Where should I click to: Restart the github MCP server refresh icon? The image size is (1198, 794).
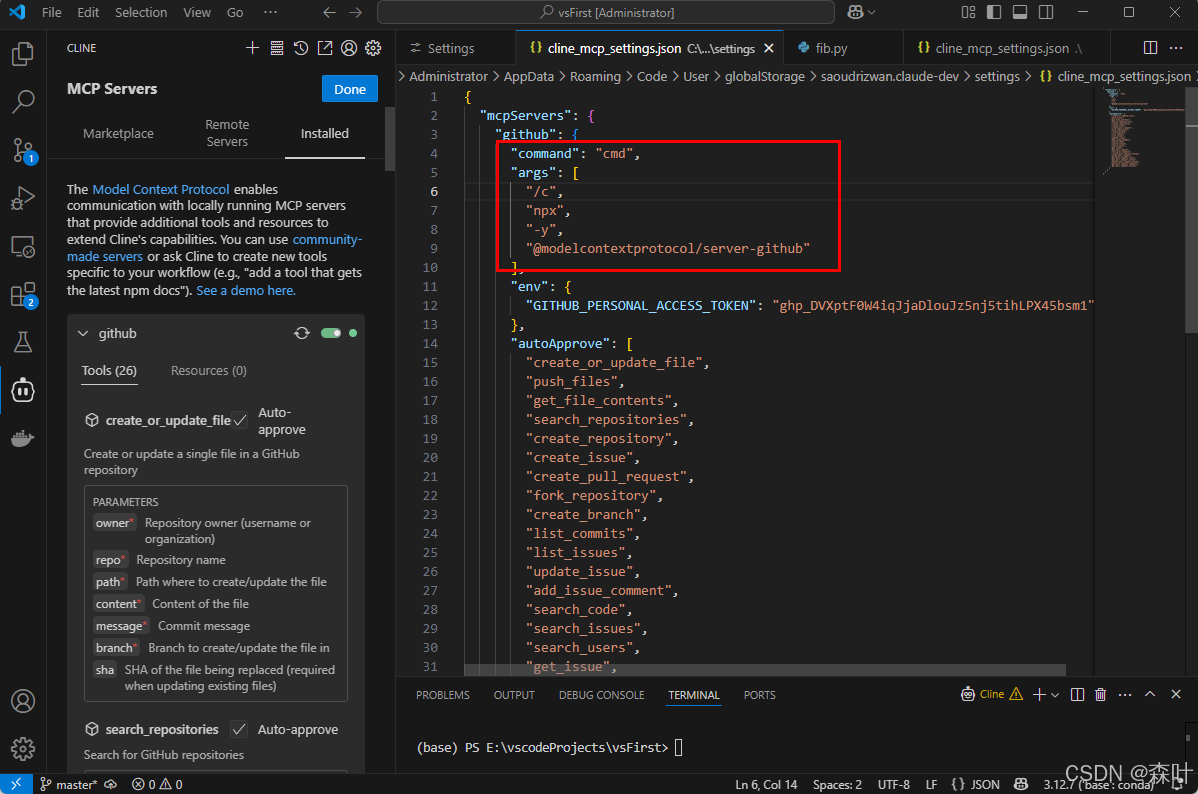coord(302,333)
